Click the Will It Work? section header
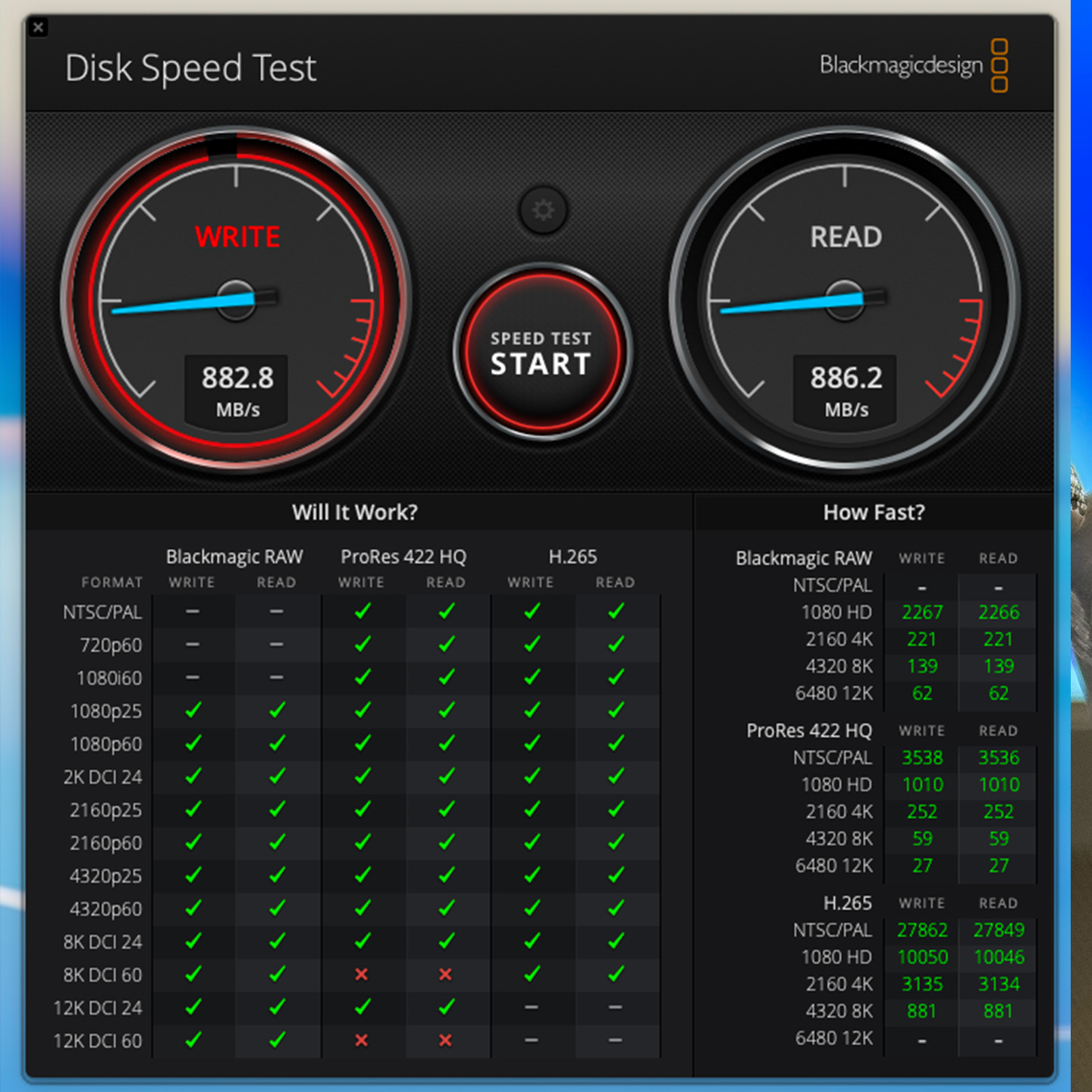1092x1092 pixels. pyautogui.click(x=354, y=512)
